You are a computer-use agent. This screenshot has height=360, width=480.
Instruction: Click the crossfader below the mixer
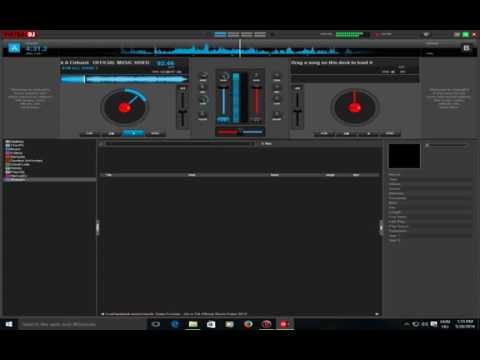pyautogui.click(x=240, y=132)
